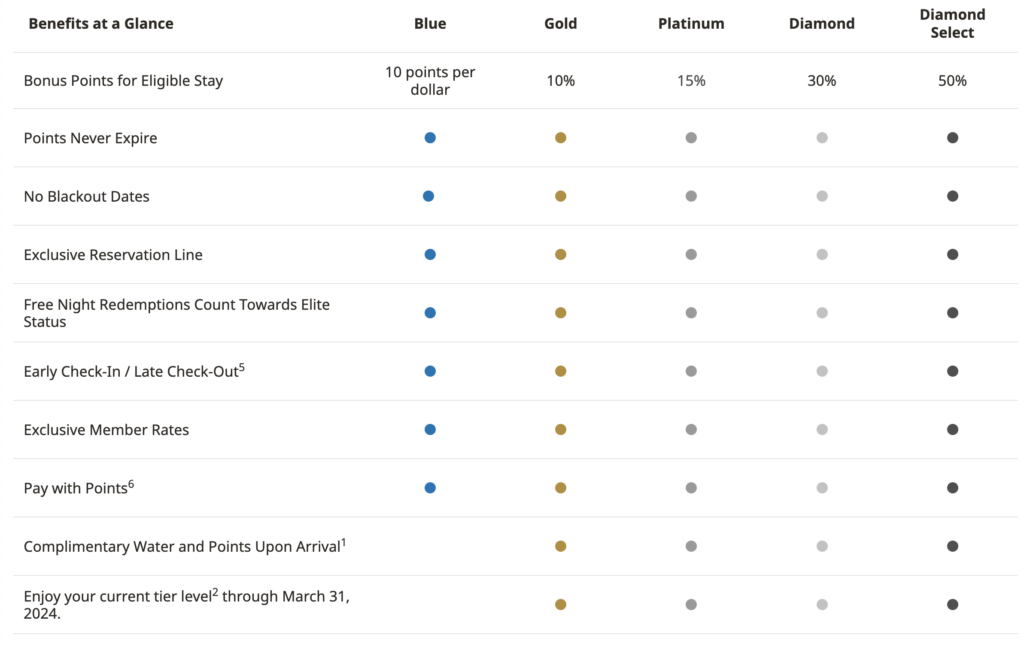Viewport: 1024px width, 647px height.
Task: Click the Blue column header
Action: 430,24
